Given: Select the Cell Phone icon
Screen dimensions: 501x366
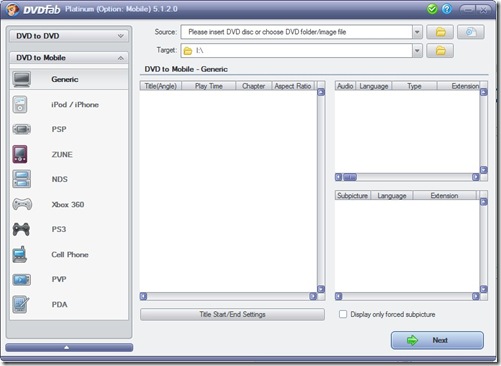Looking at the screenshot, I should tap(20, 254).
